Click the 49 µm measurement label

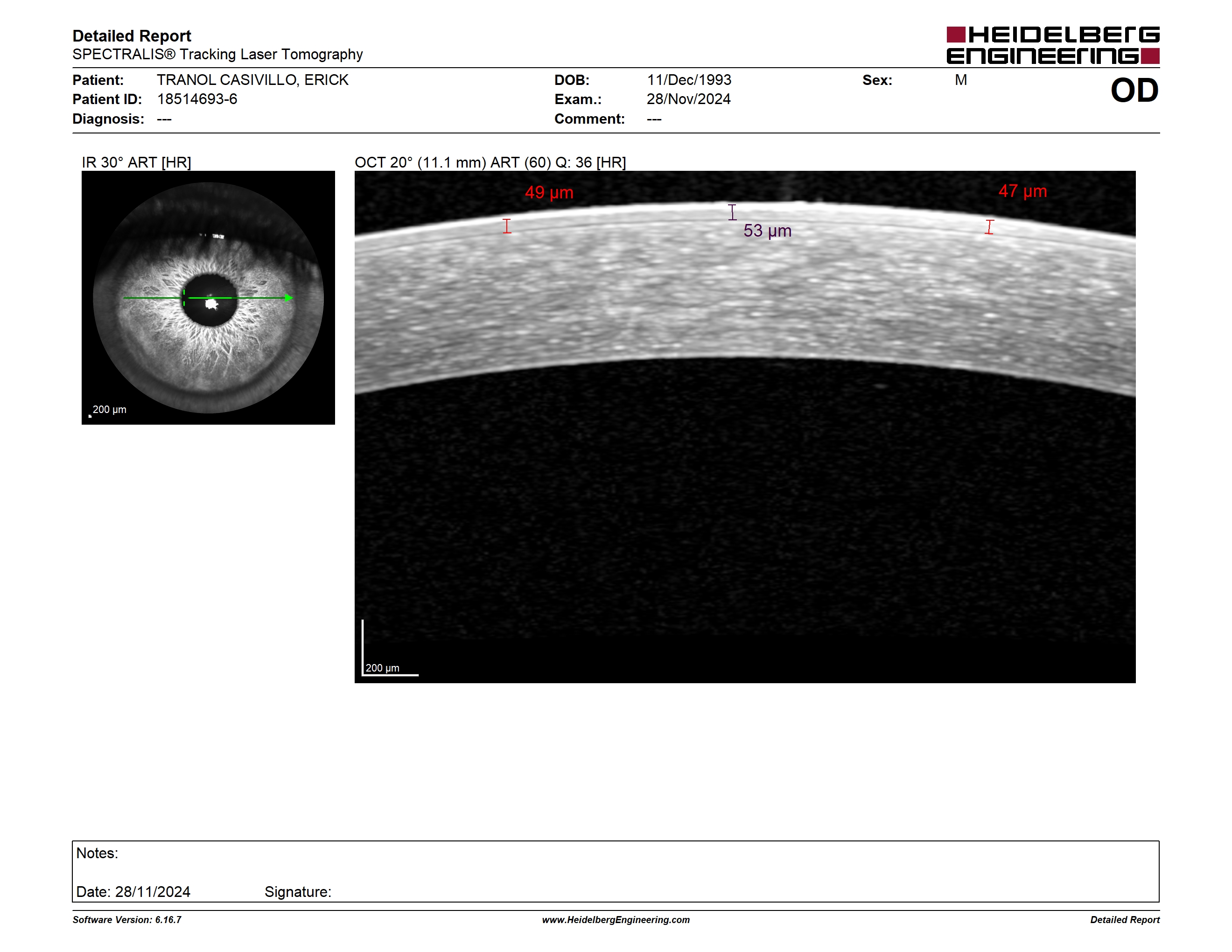[x=549, y=192]
